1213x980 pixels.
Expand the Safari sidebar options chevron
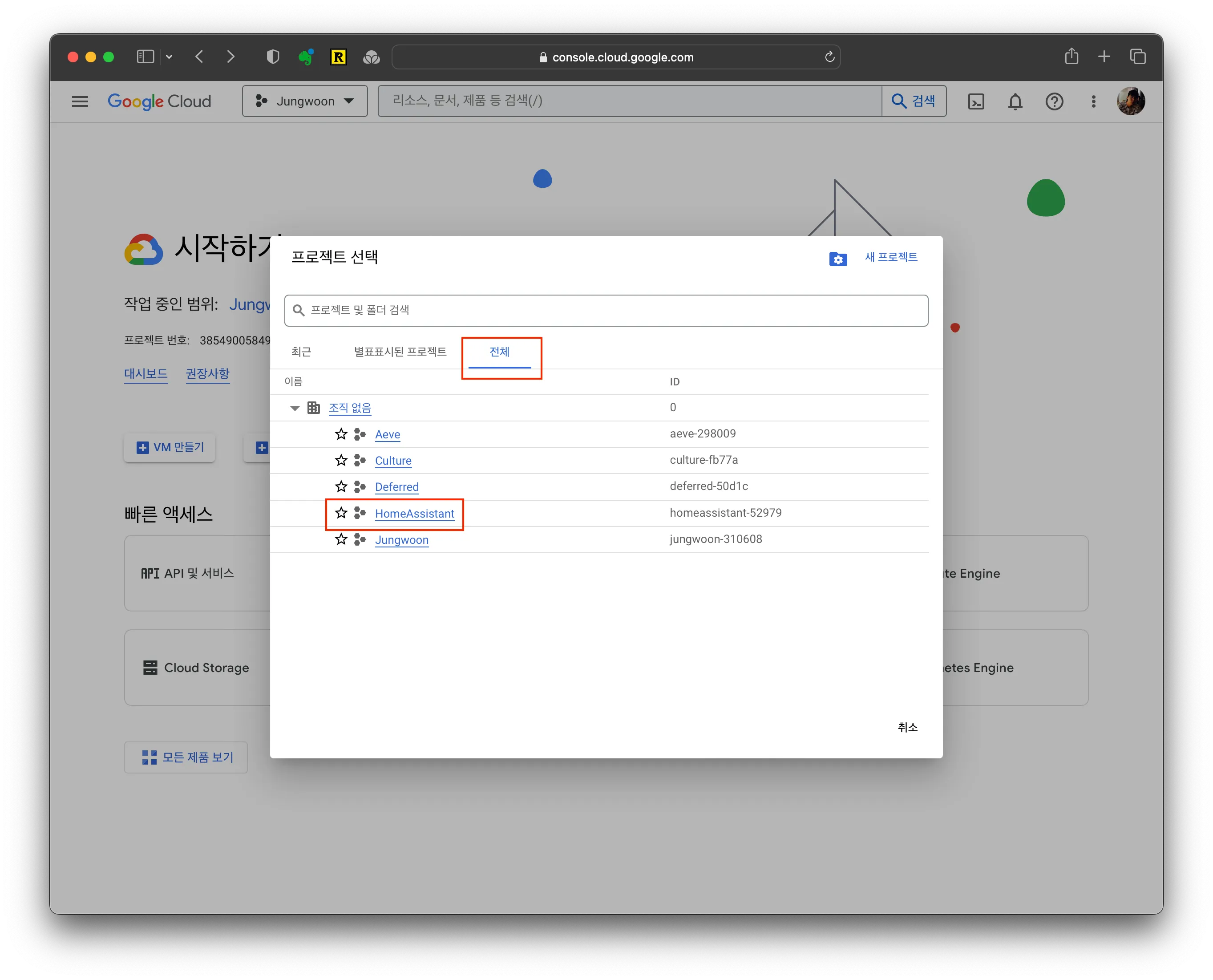coord(169,57)
